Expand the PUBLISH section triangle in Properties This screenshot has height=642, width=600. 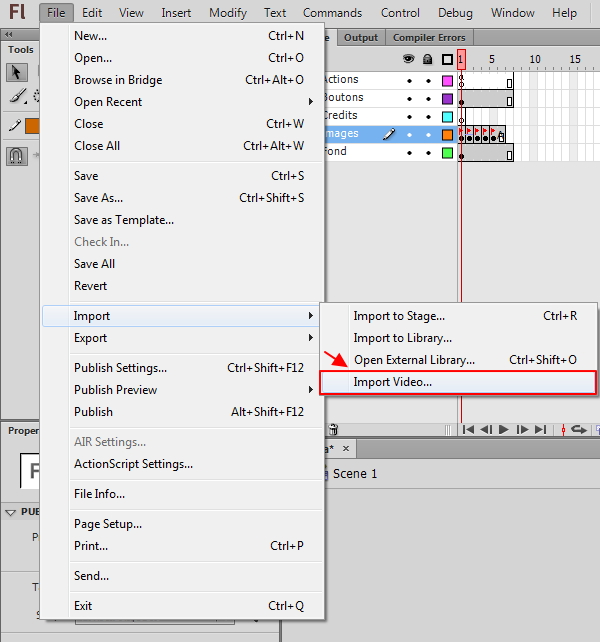(x=10, y=512)
